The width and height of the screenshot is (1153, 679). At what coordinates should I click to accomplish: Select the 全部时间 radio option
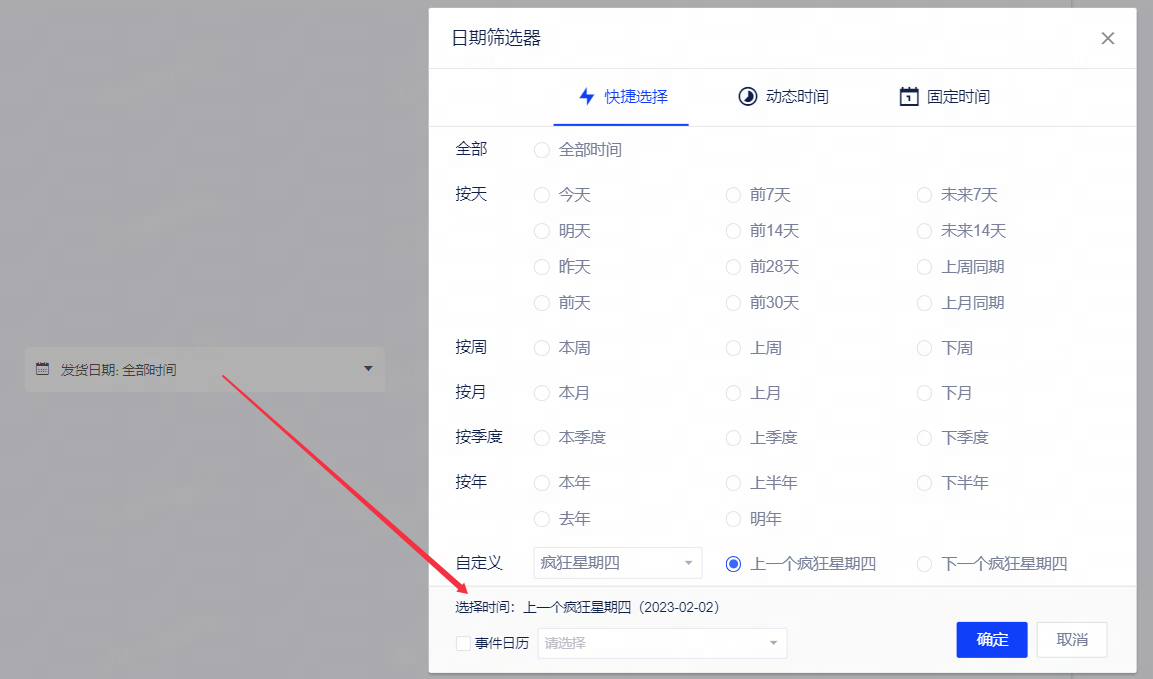click(x=542, y=150)
